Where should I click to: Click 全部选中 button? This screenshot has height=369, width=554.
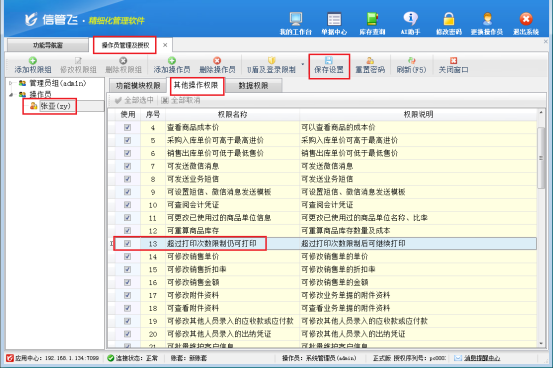pyautogui.click(x=135, y=100)
